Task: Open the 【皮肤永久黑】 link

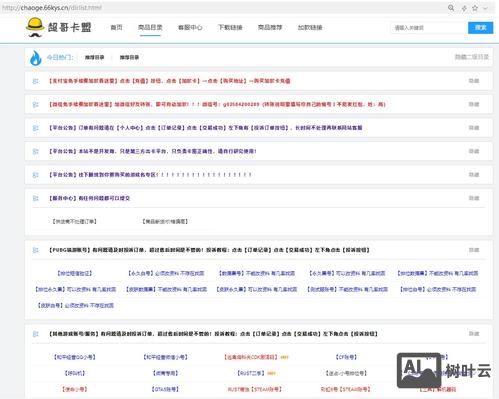Action: [x=257, y=289]
